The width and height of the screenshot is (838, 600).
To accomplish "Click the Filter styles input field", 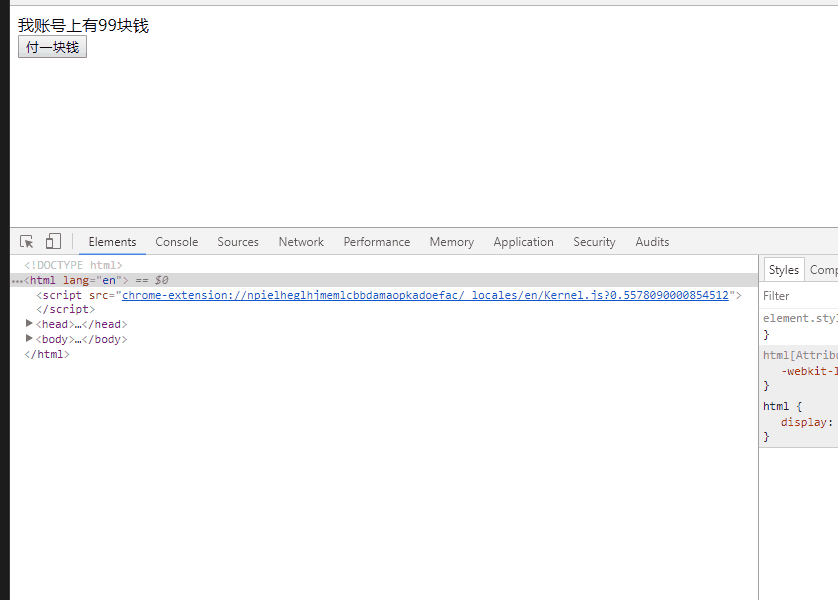I will pos(800,296).
